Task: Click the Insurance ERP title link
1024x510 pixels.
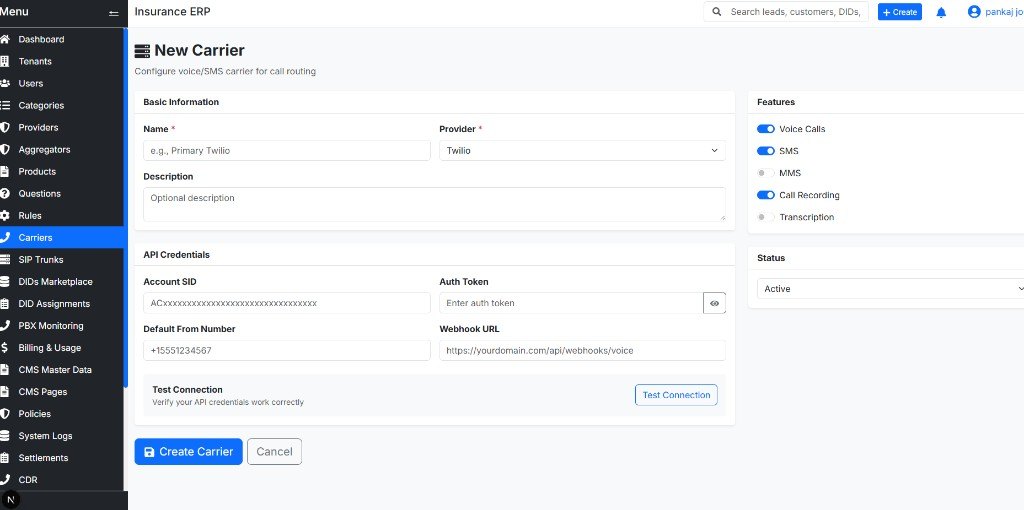Action: click(172, 11)
